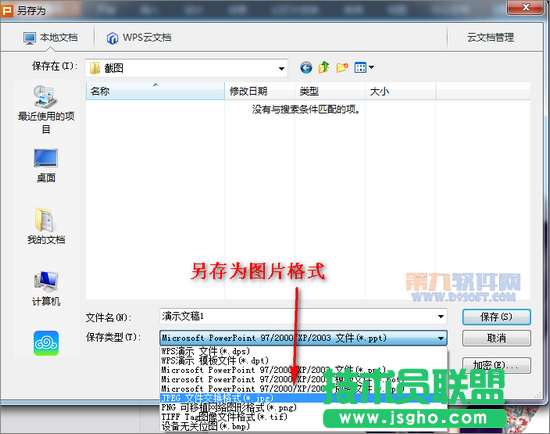Create a new folder icon

(x=342, y=67)
